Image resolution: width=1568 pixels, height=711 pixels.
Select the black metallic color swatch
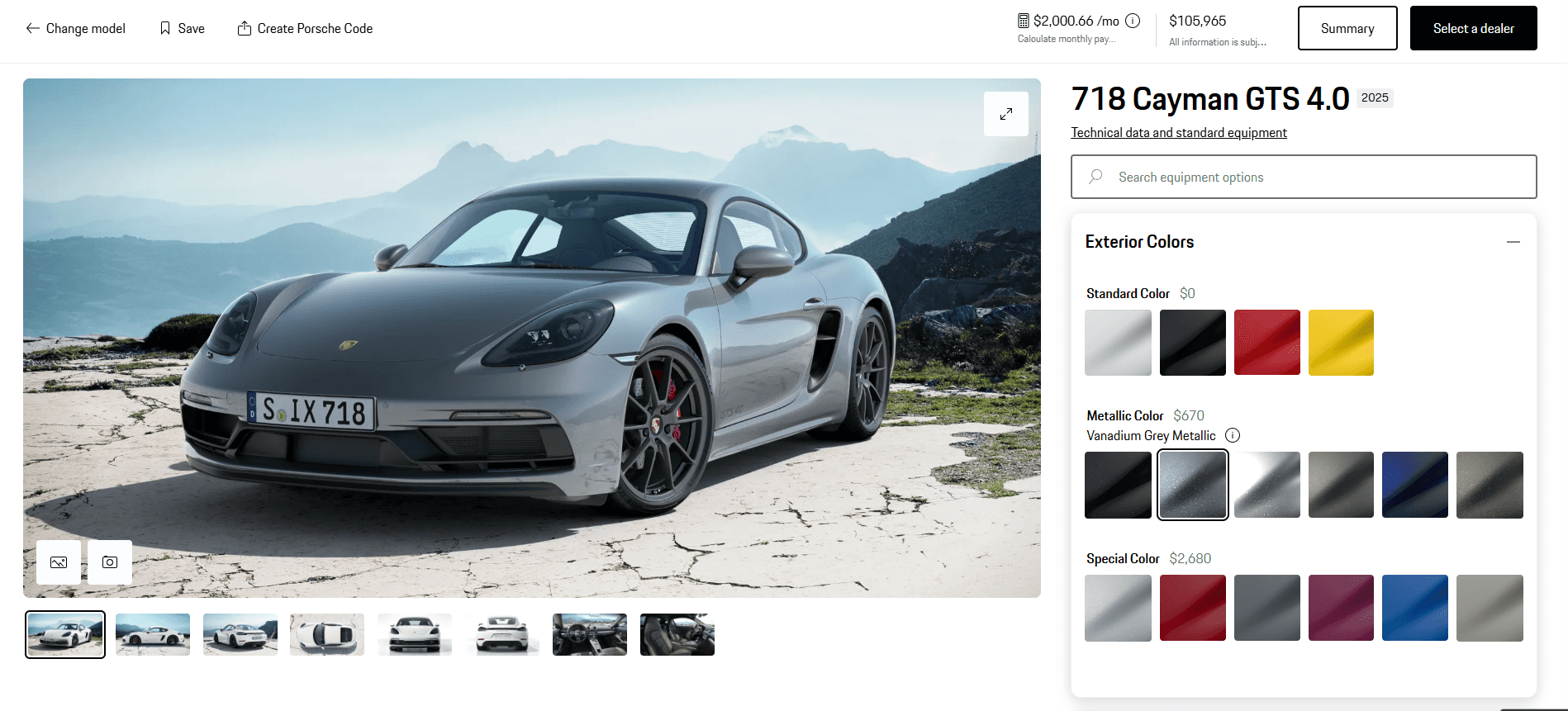[x=1118, y=485]
